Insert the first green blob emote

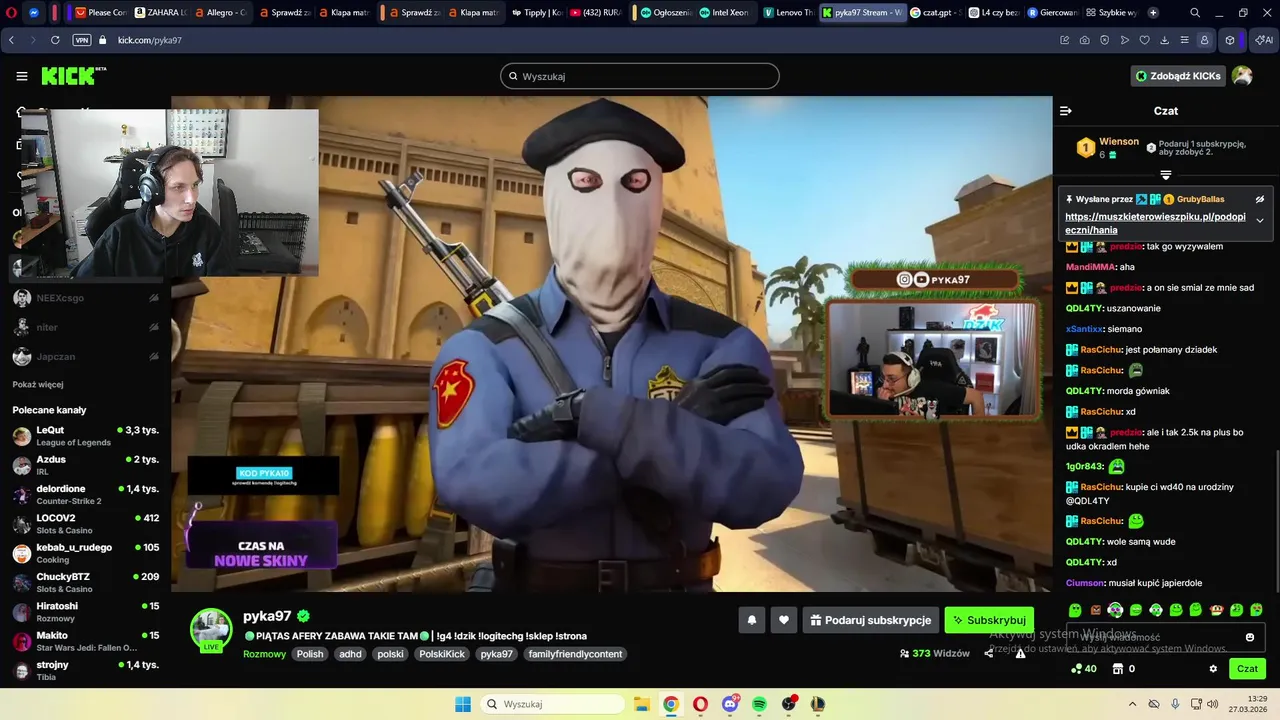click(1075, 610)
